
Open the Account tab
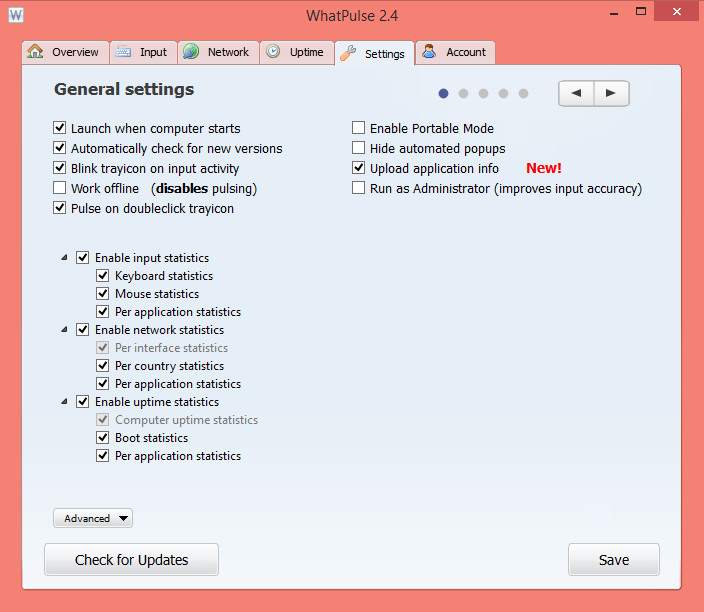pyautogui.click(x=455, y=52)
